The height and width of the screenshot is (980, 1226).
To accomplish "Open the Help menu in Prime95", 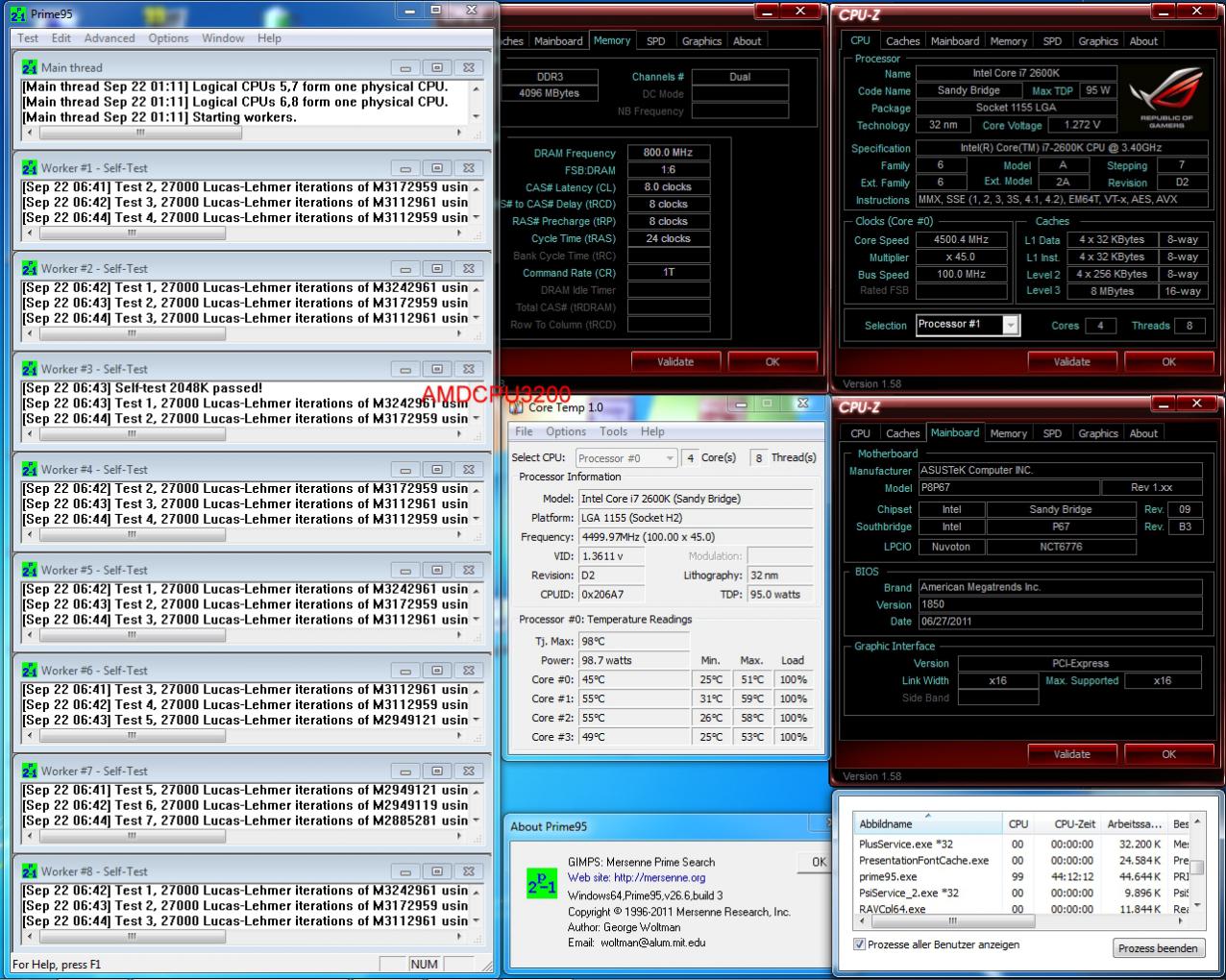I will click(x=269, y=38).
